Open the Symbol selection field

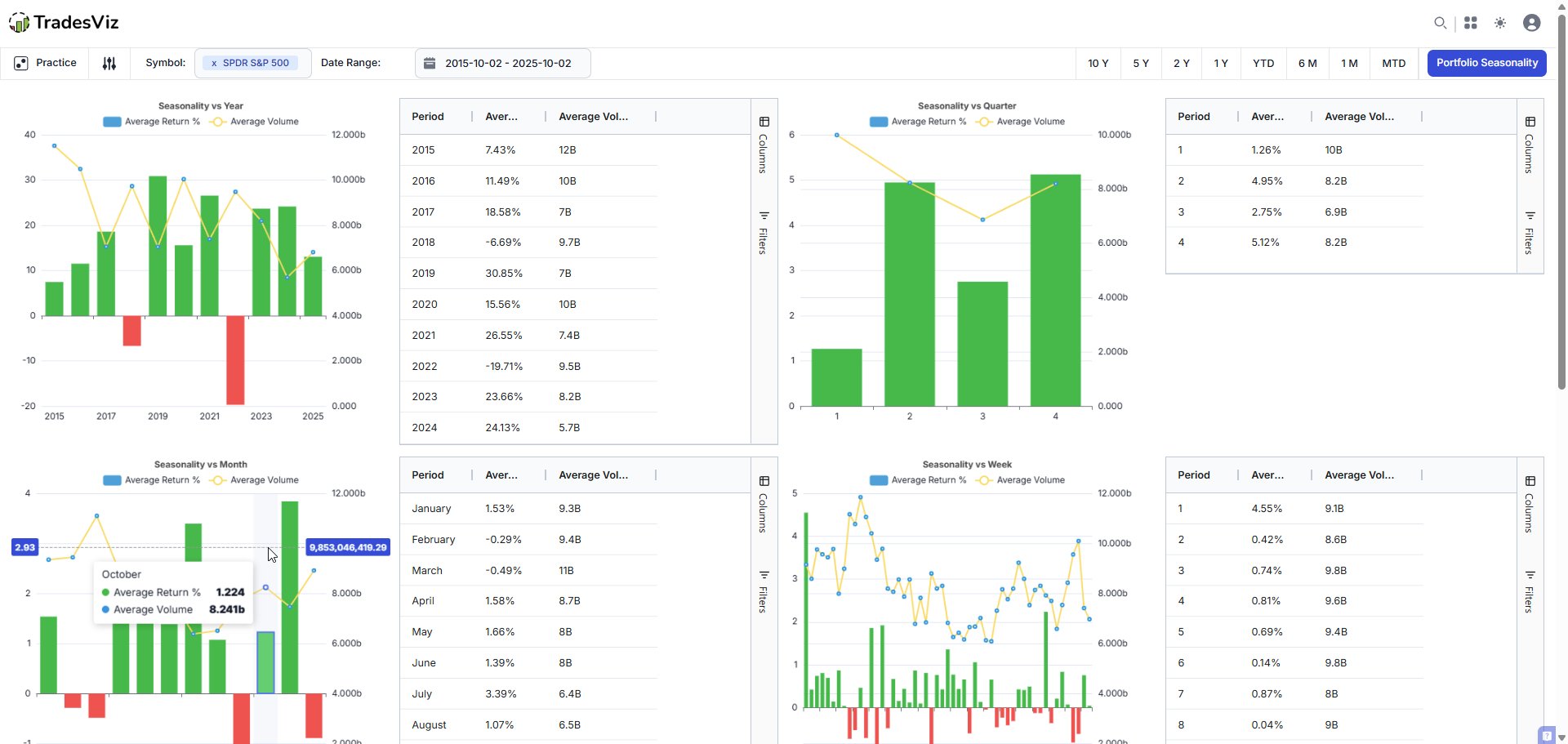(x=253, y=63)
